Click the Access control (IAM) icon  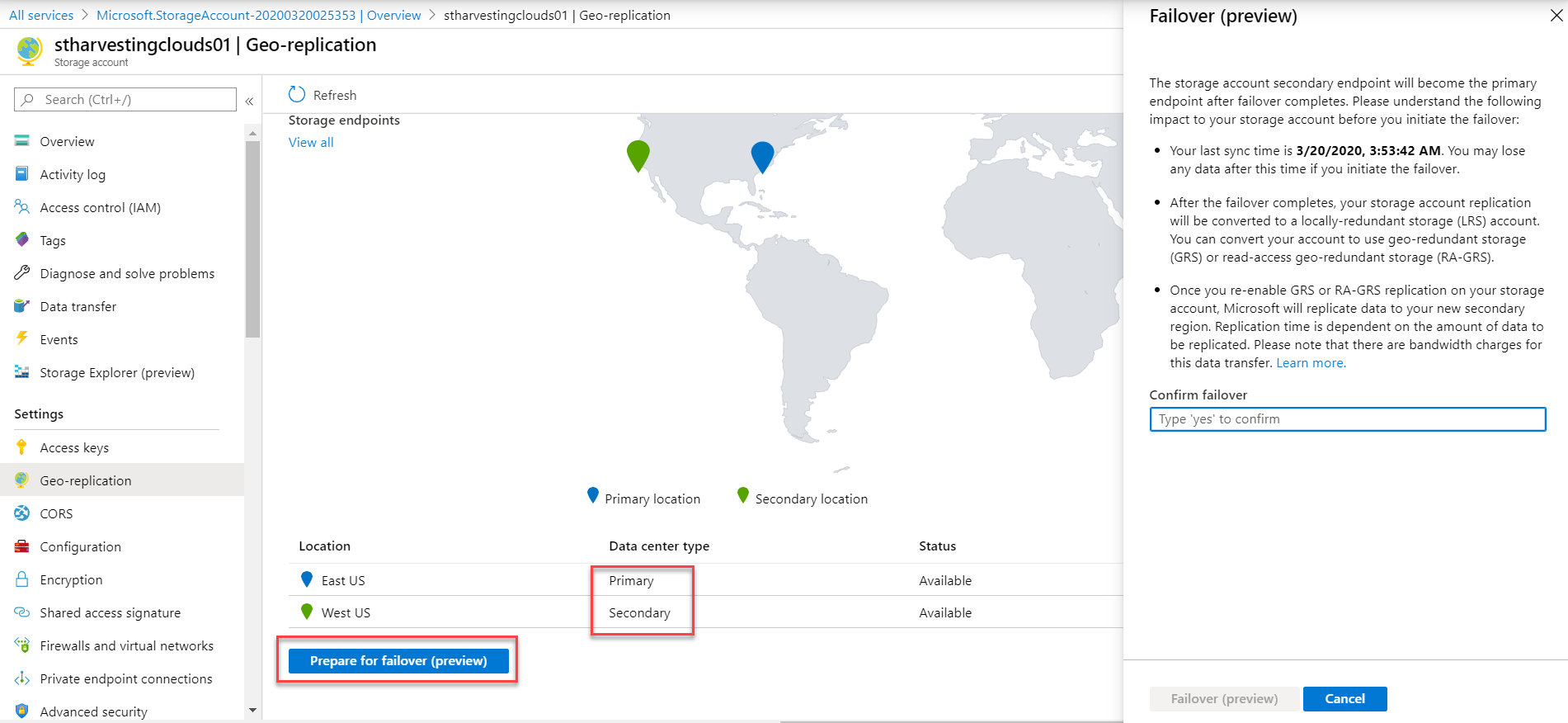pos(22,207)
